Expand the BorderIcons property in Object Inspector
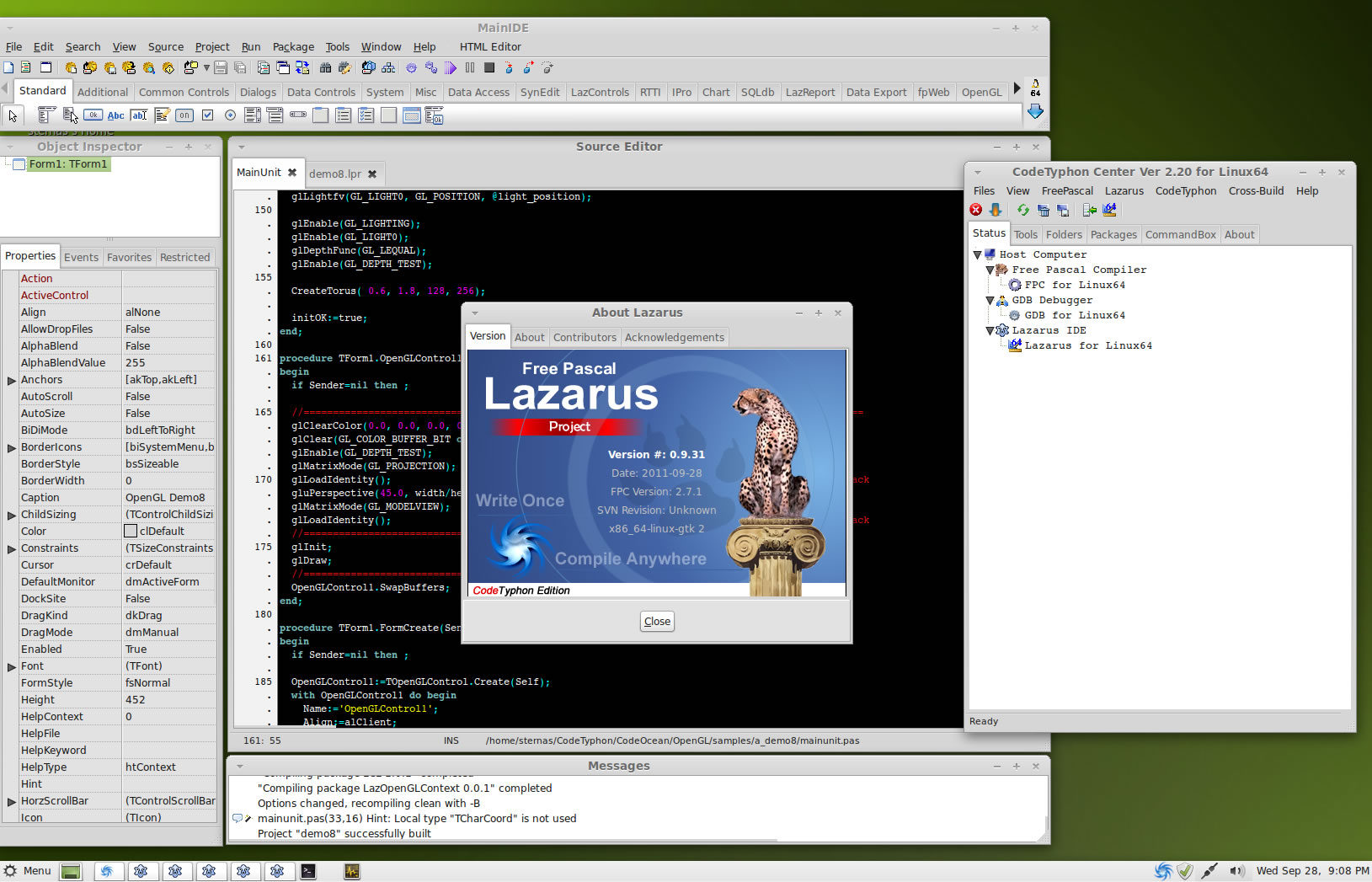Viewport: 1372px width, 882px height. pyautogui.click(x=12, y=447)
